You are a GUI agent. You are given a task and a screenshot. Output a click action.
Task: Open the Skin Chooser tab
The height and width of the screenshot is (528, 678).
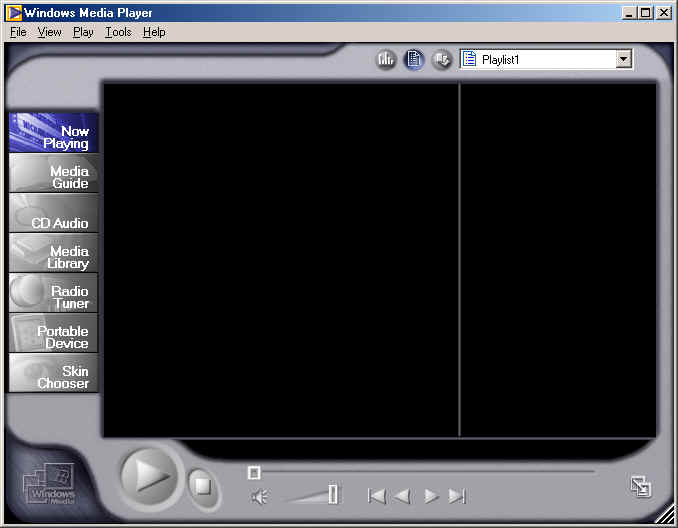[x=54, y=373]
